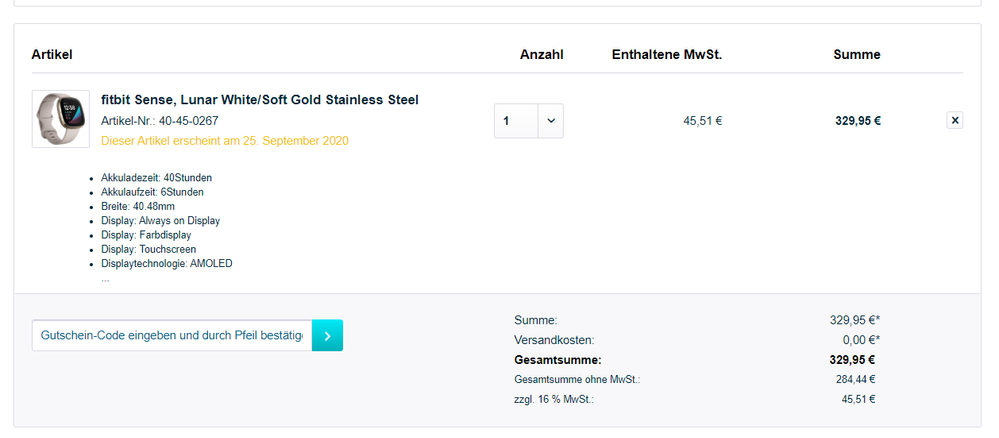Click the Gutschein-Code input field
This screenshot has height=438, width=999.
[x=172, y=335]
